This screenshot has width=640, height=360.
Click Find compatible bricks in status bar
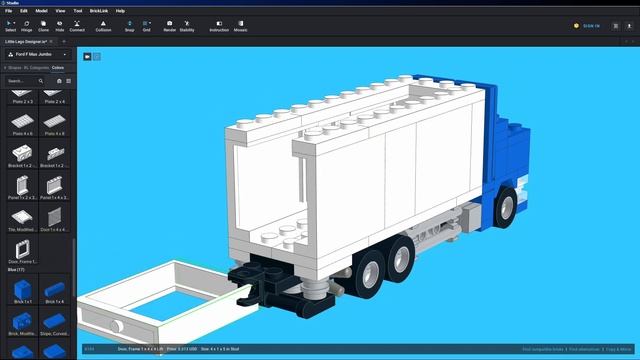click(x=543, y=349)
